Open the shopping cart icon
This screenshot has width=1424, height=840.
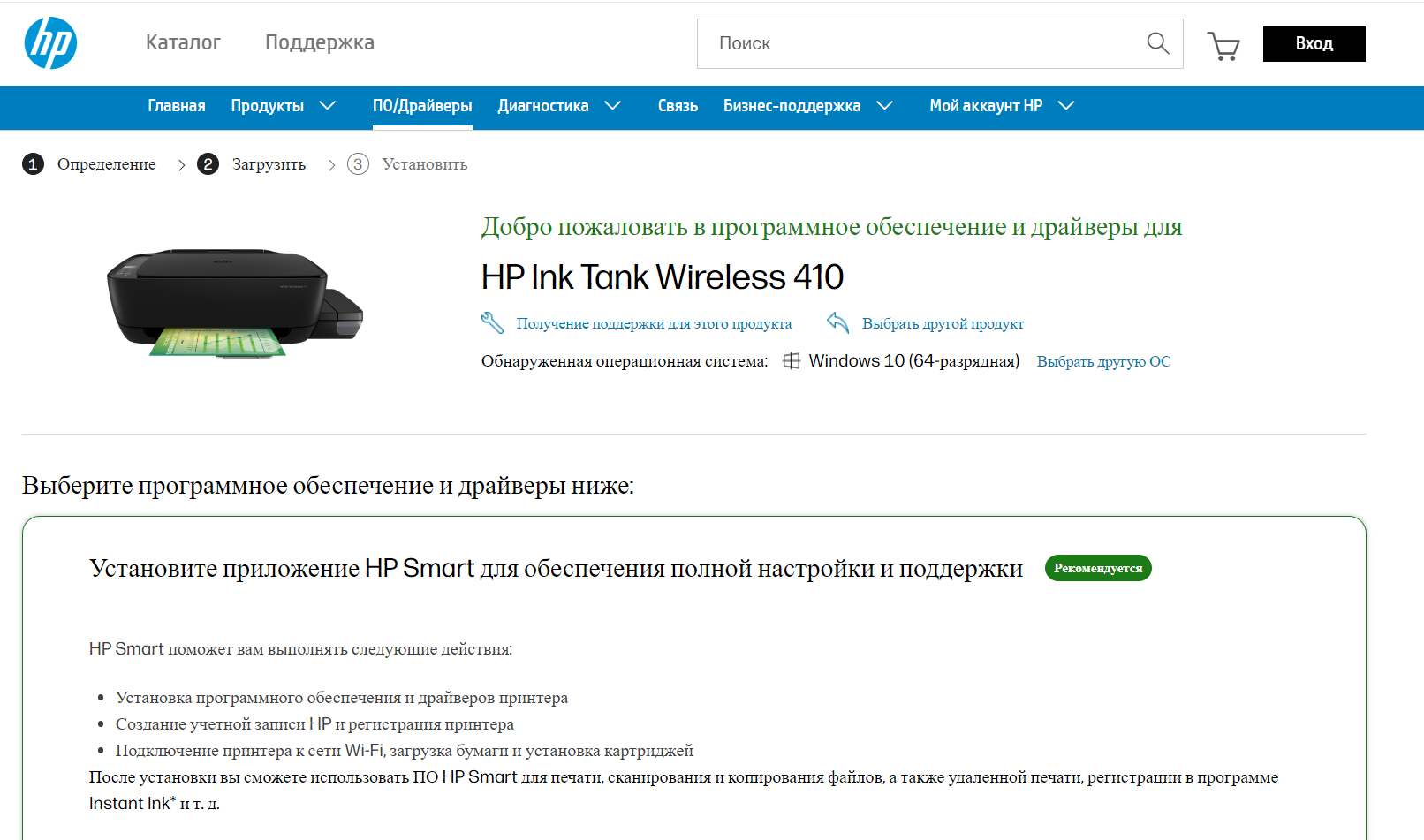1223,46
